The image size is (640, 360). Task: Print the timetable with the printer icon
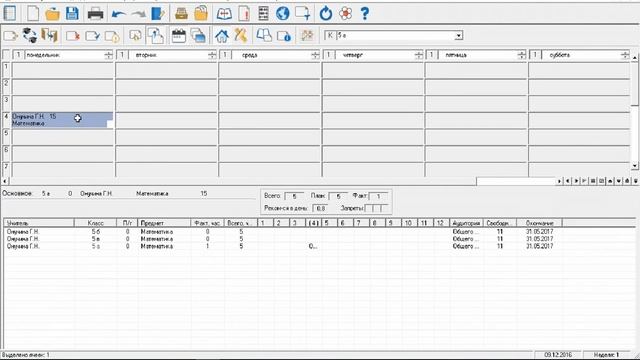pos(96,13)
